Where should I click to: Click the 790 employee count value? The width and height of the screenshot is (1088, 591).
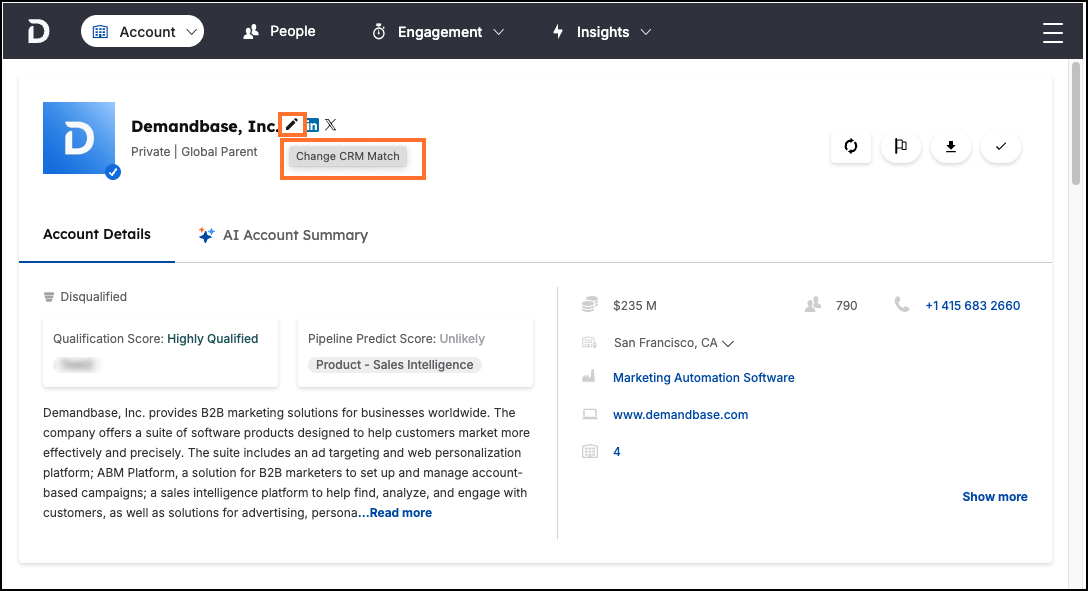pos(847,306)
